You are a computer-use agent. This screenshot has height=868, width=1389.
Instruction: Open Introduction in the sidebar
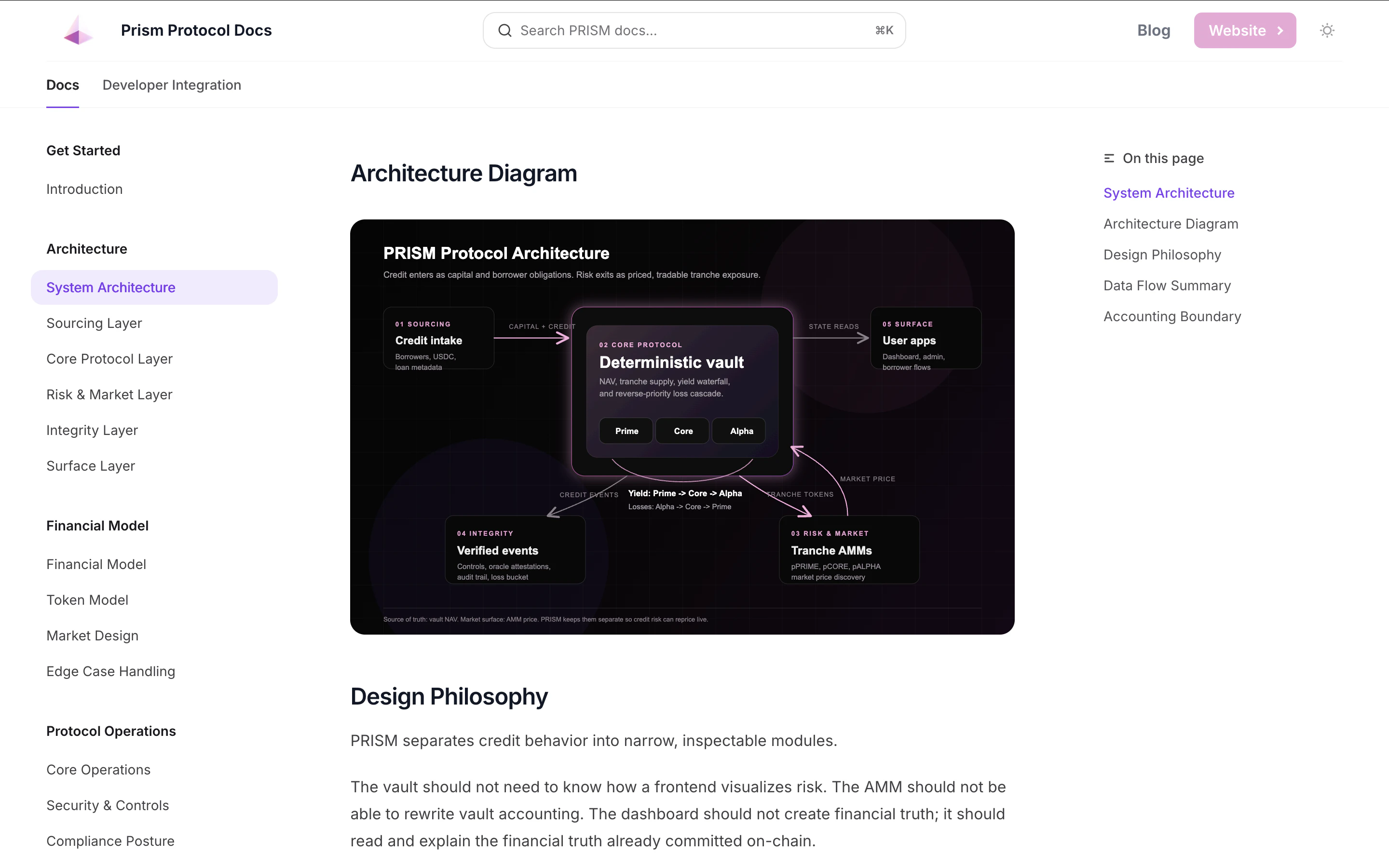[84, 190]
